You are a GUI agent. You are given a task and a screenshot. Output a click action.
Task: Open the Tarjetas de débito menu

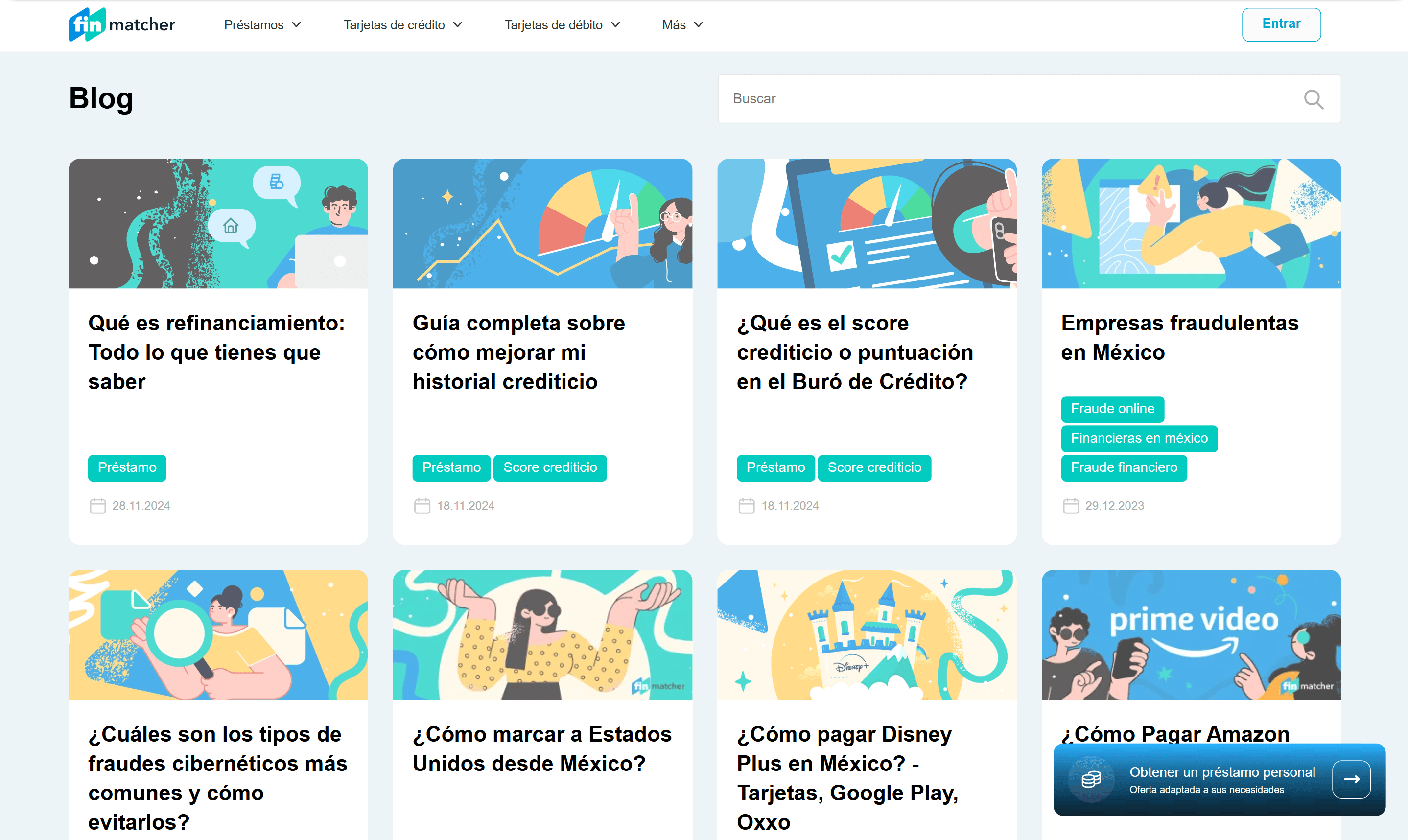pyautogui.click(x=562, y=24)
